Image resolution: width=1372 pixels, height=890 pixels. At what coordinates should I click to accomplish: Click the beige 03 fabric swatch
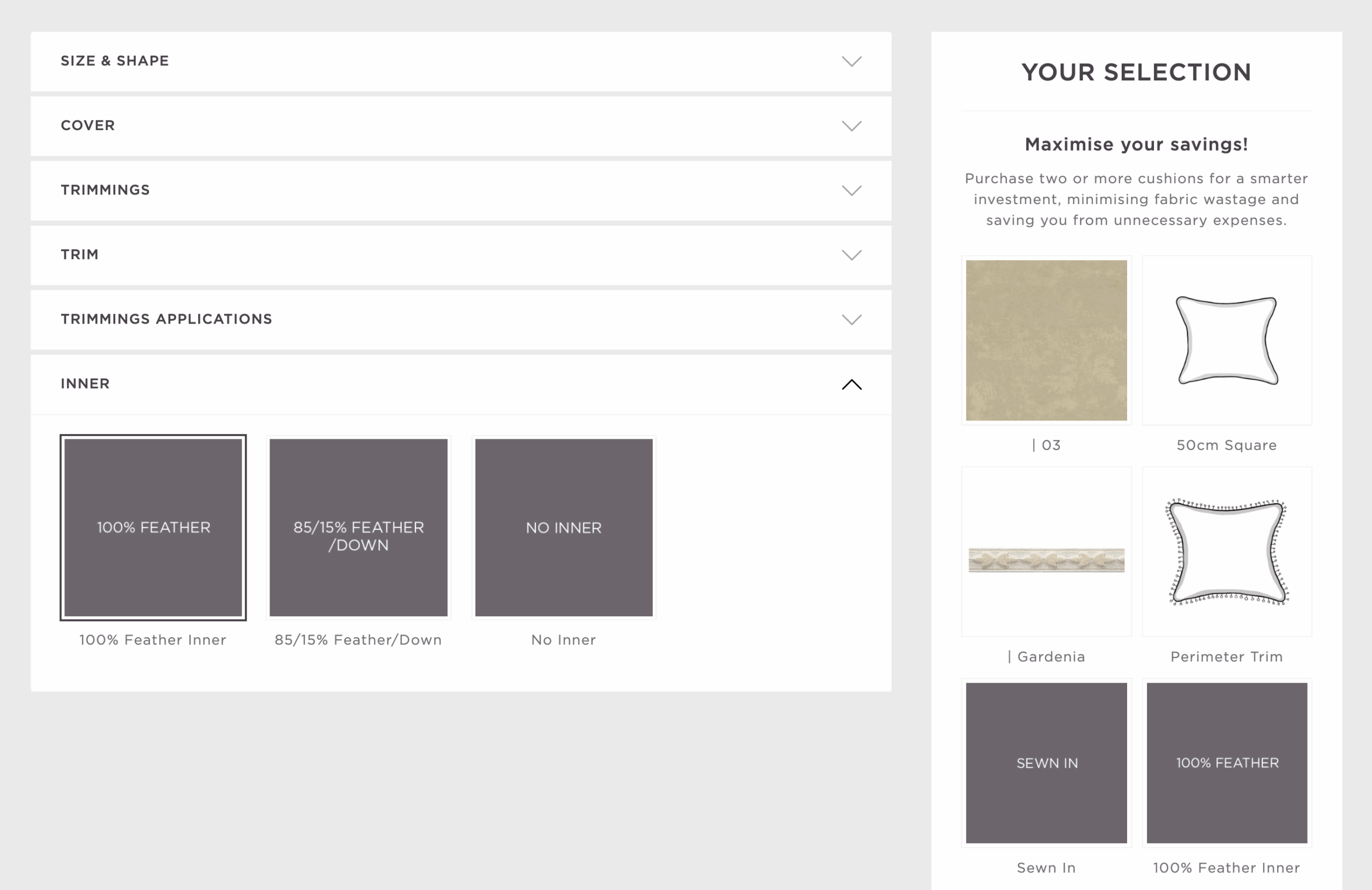(1046, 340)
